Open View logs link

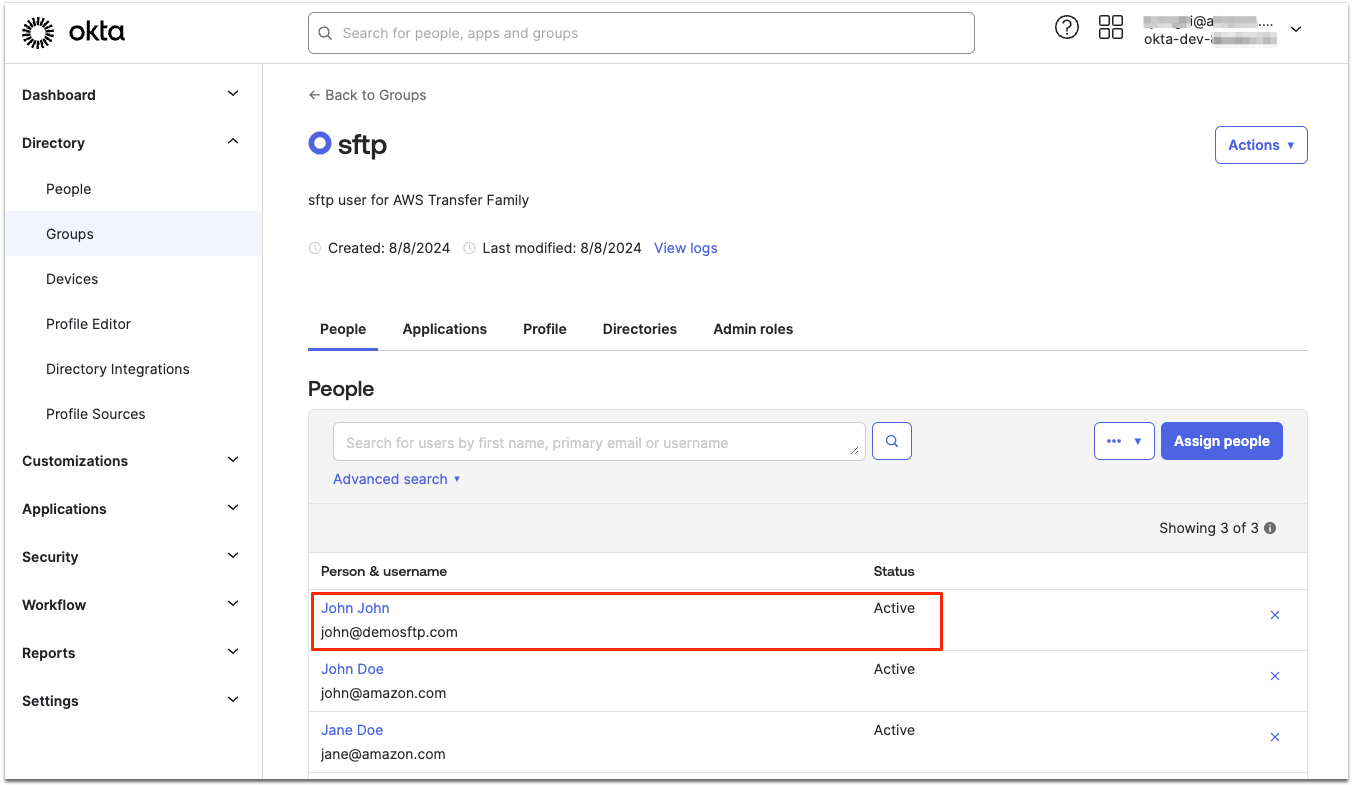coord(685,247)
